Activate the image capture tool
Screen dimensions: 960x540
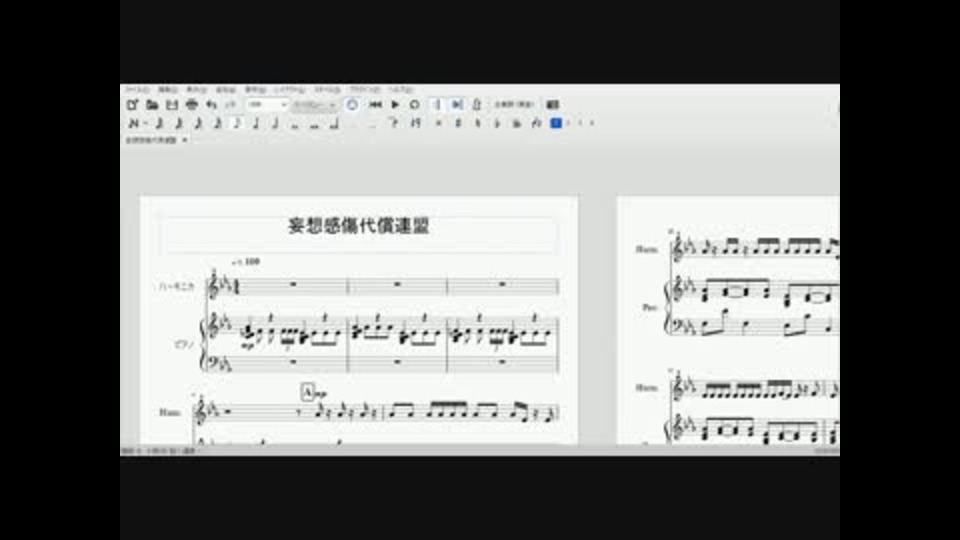552,105
